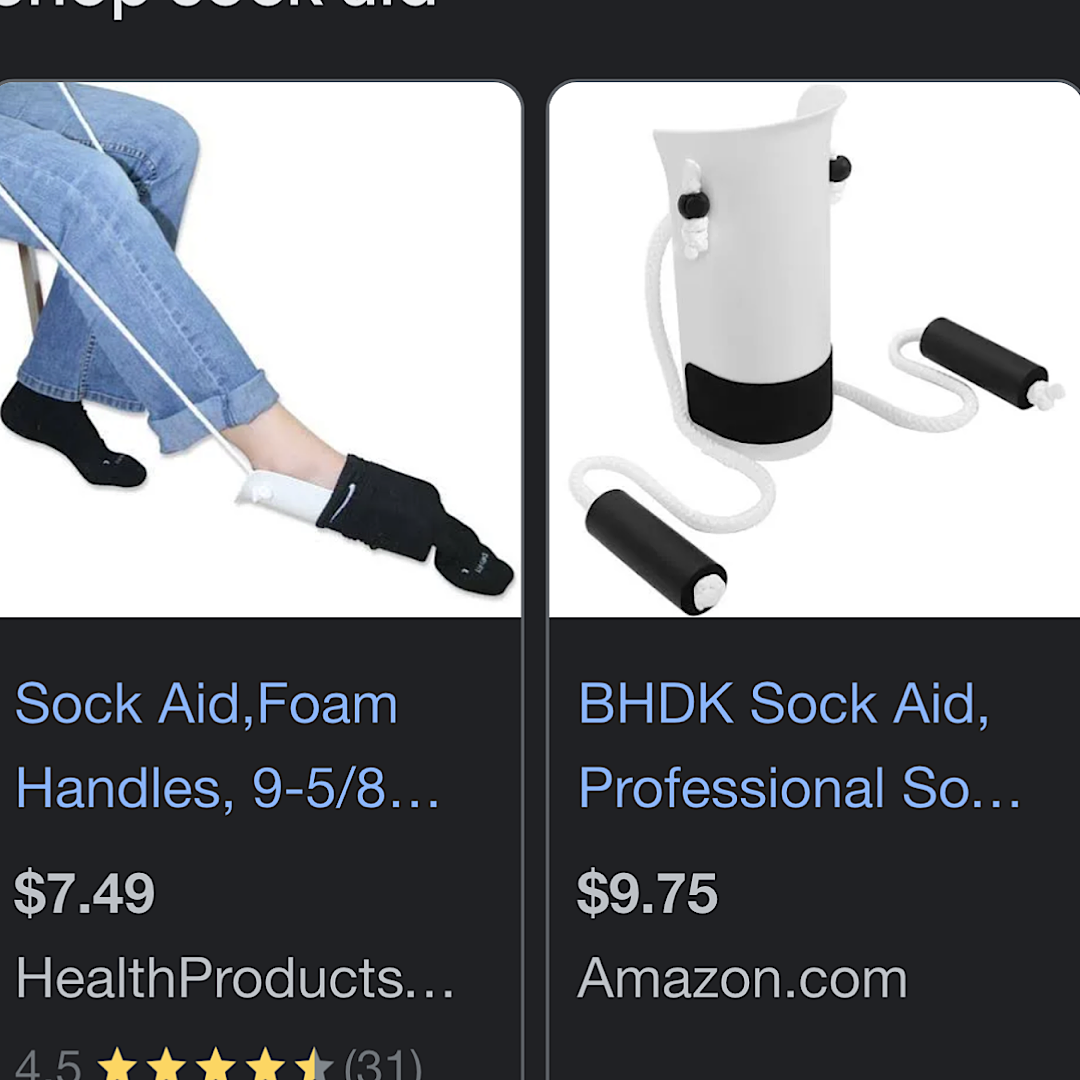Click the "Sock Aid,Foam" title link
The image size is (1080, 1080).
click(x=206, y=704)
